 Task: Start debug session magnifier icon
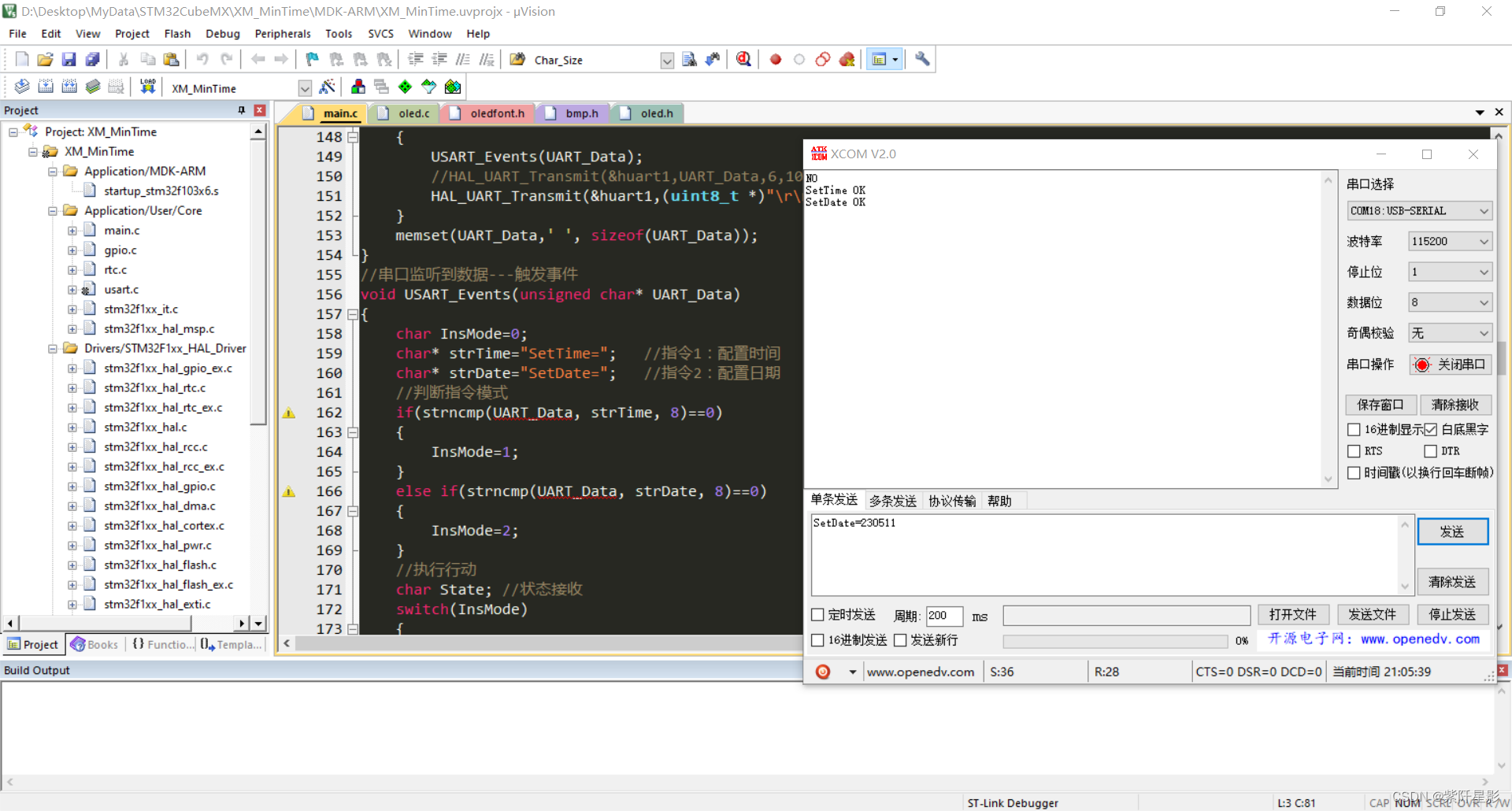pyautogui.click(x=743, y=60)
